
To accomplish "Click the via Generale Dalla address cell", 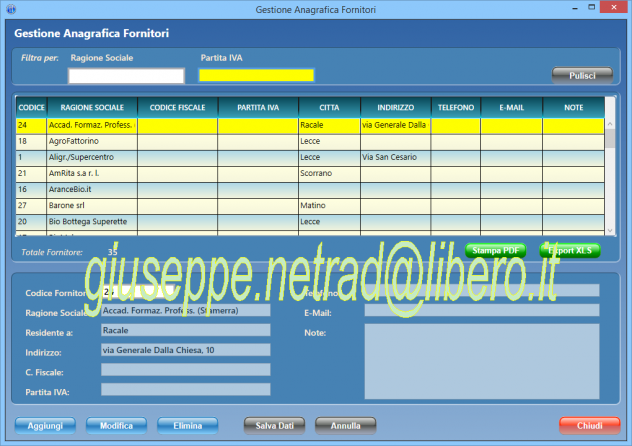I will coord(395,125).
